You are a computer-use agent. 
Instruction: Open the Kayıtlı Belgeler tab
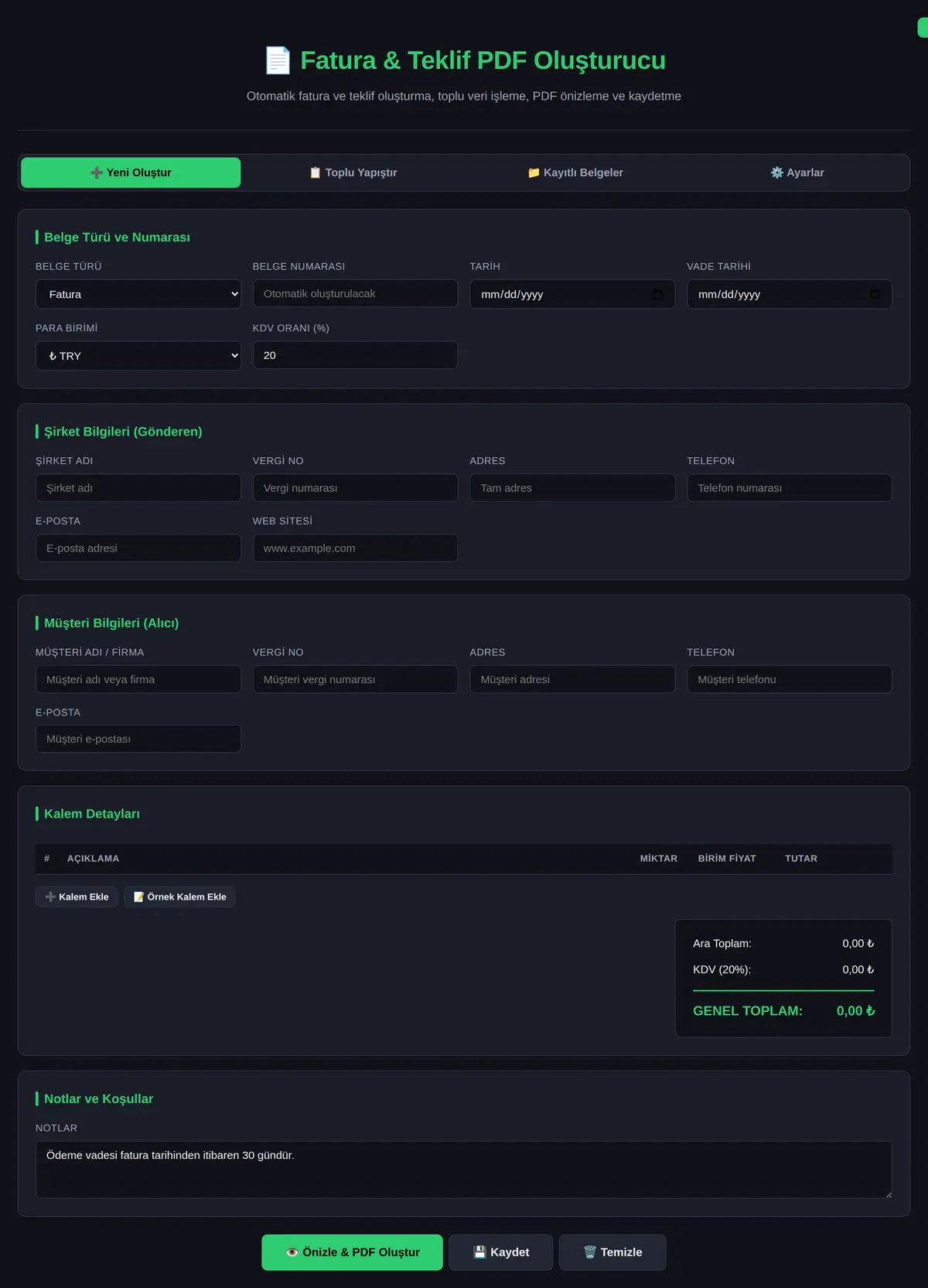575,173
